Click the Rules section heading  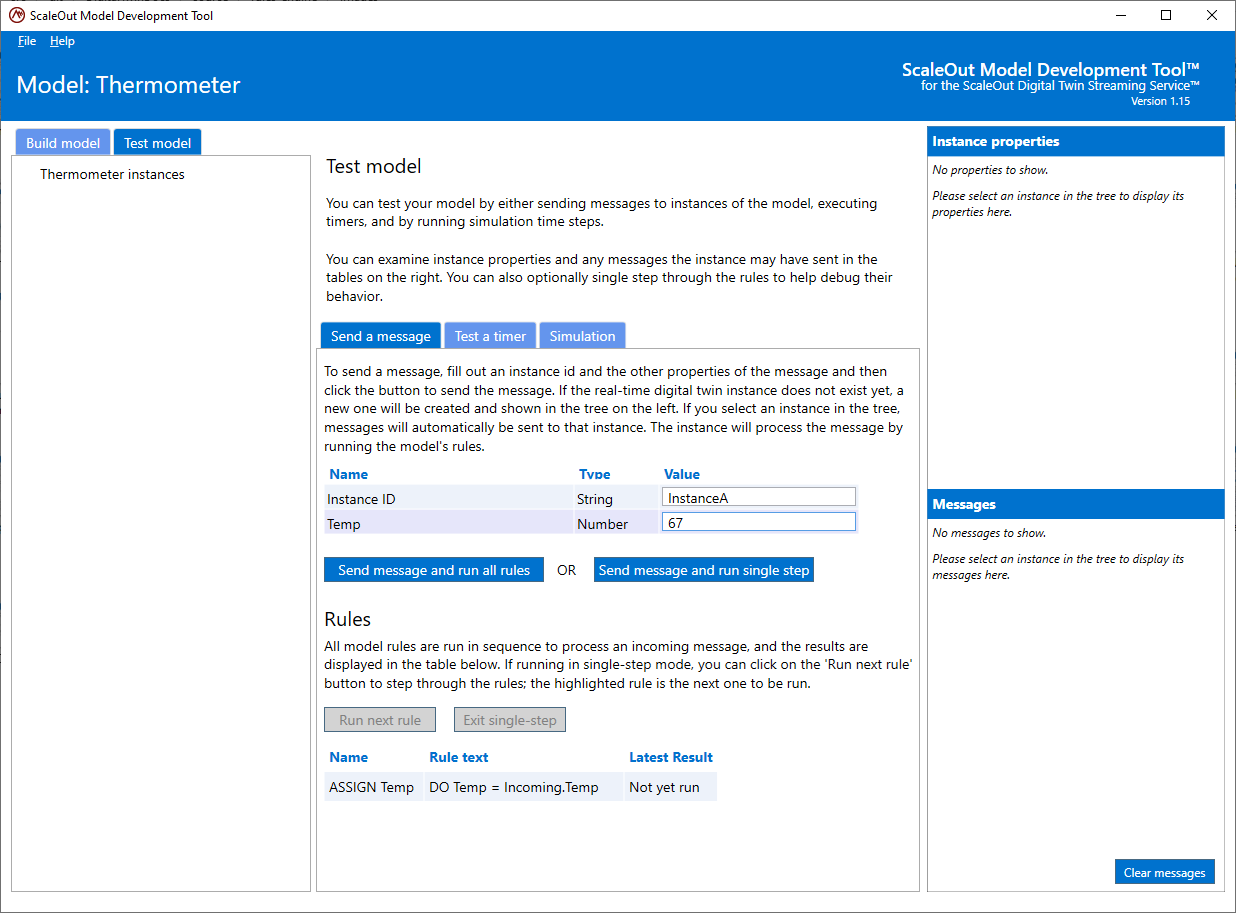pyautogui.click(x=348, y=619)
